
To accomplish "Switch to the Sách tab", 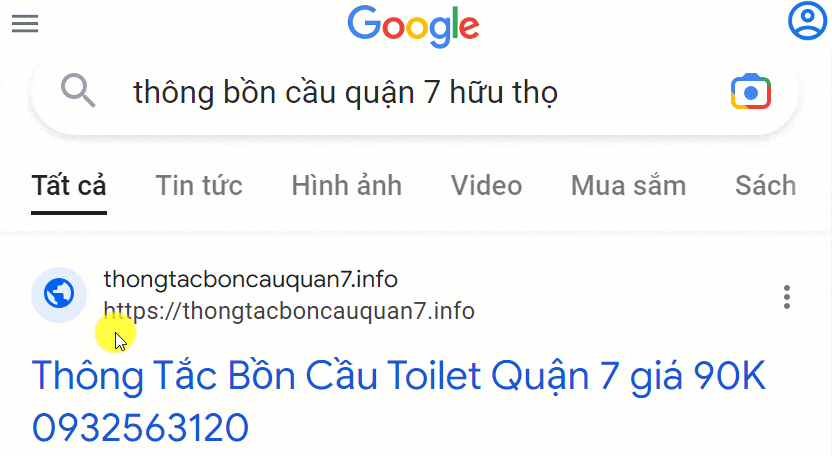I will 766,186.
